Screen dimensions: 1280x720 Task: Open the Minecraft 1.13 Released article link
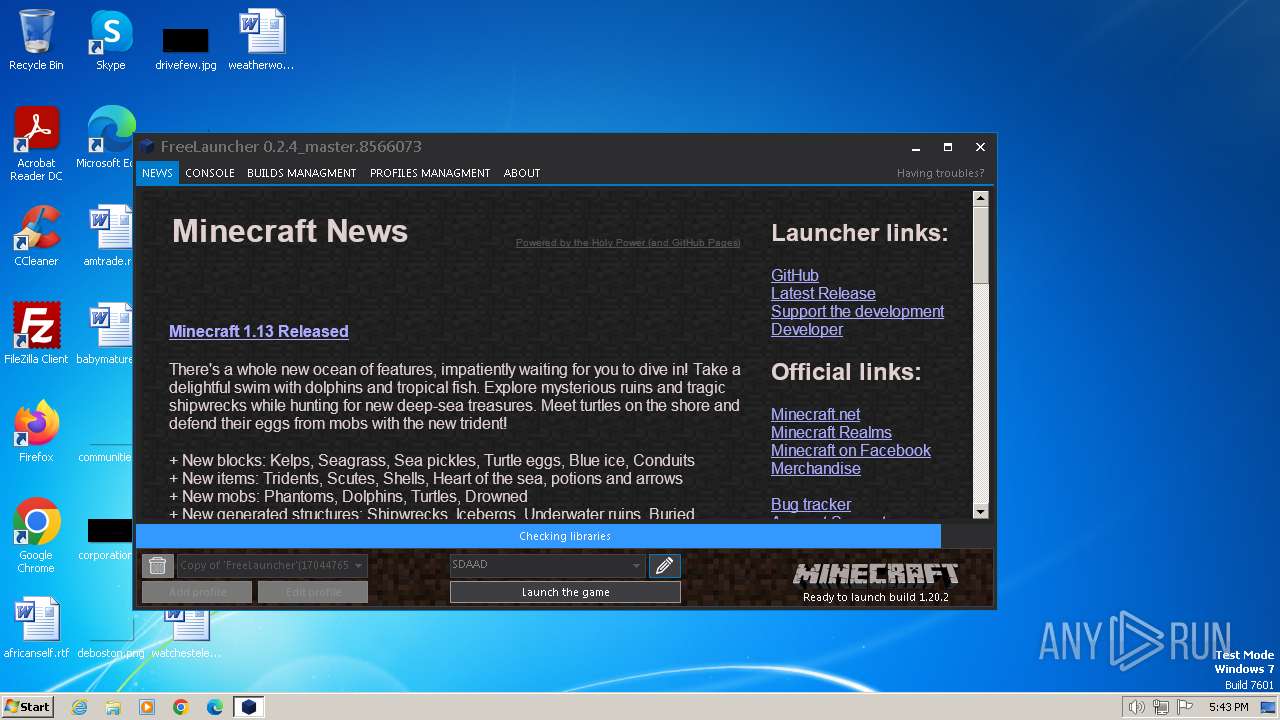coord(259,331)
